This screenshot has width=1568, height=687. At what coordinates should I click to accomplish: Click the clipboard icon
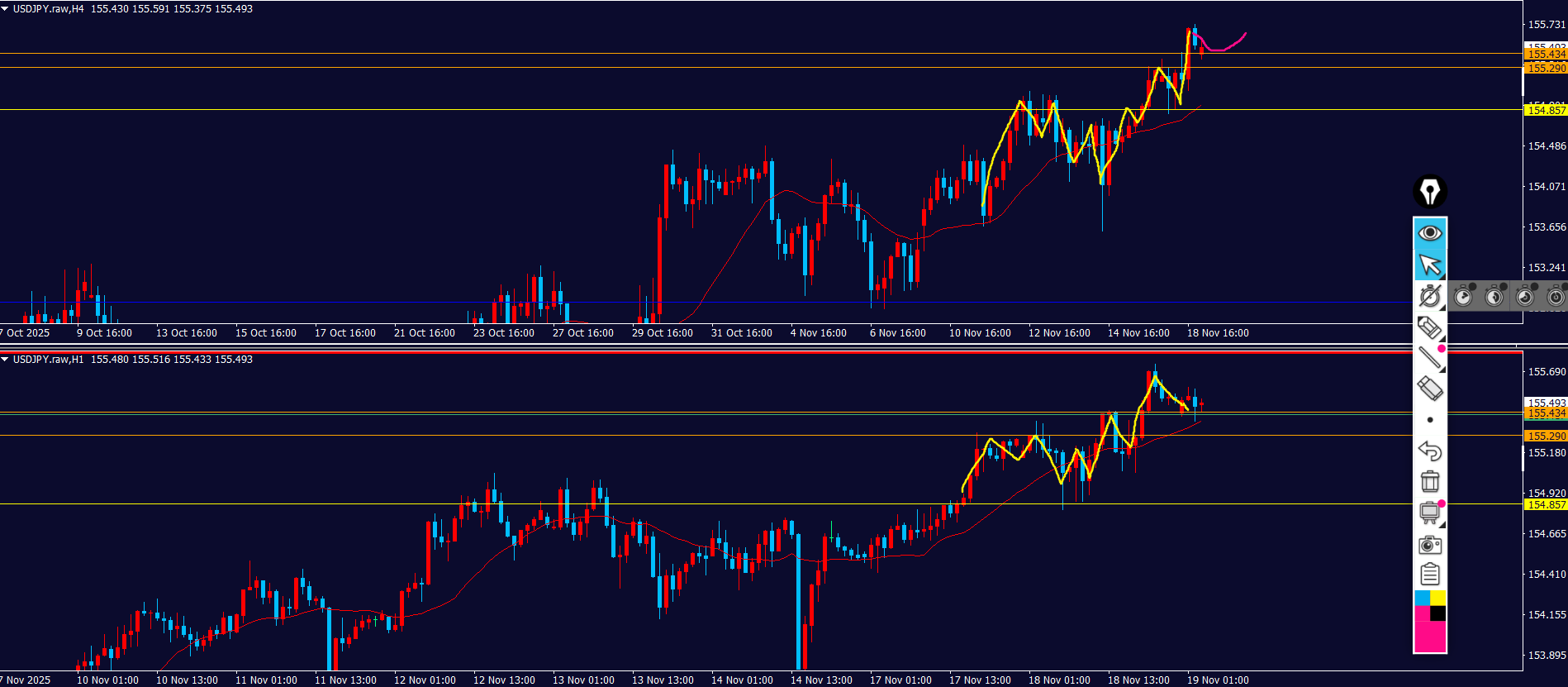pos(1429,575)
